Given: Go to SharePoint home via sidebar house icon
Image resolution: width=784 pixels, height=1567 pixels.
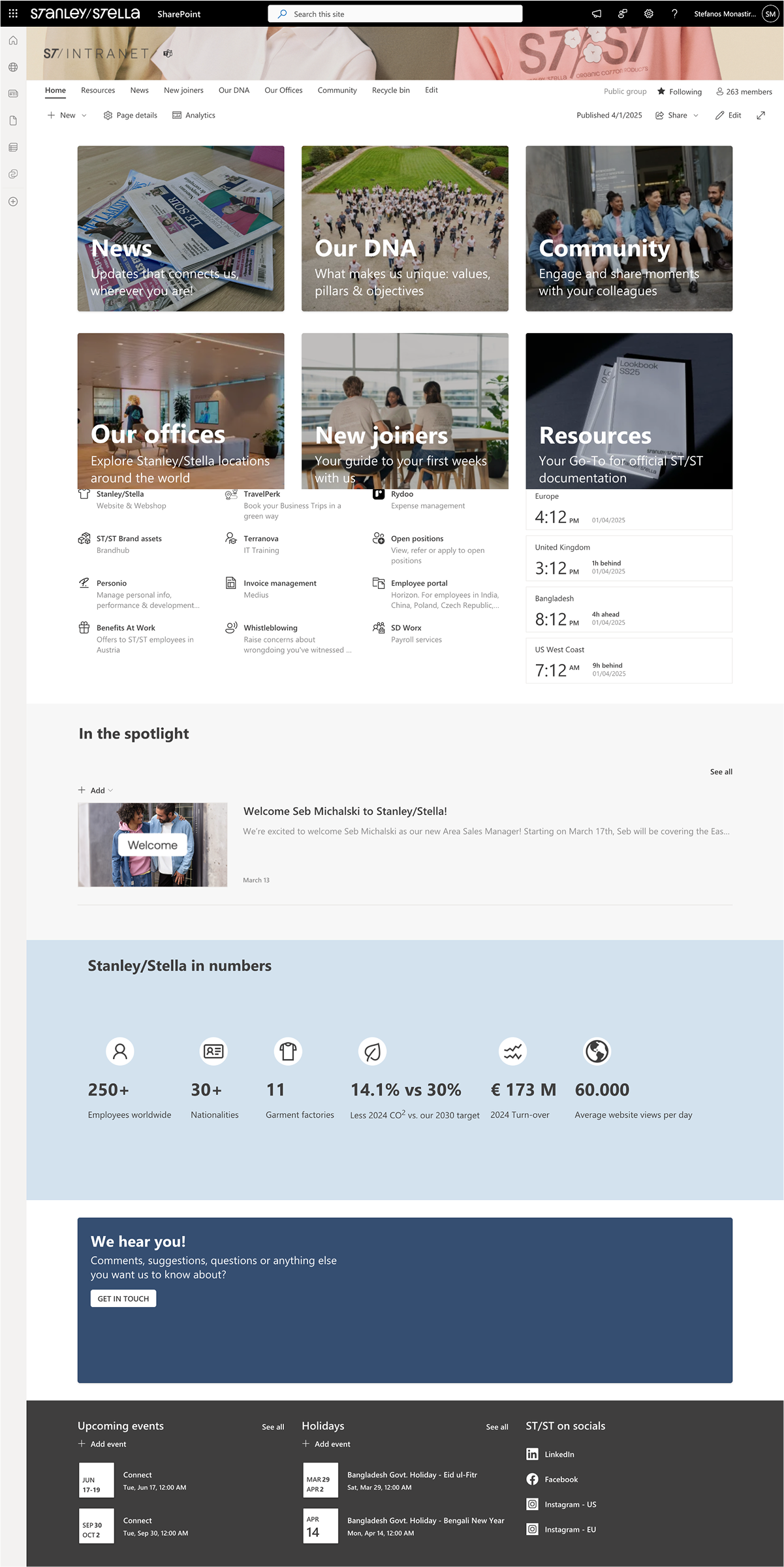Looking at the screenshot, I should pos(13,40).
